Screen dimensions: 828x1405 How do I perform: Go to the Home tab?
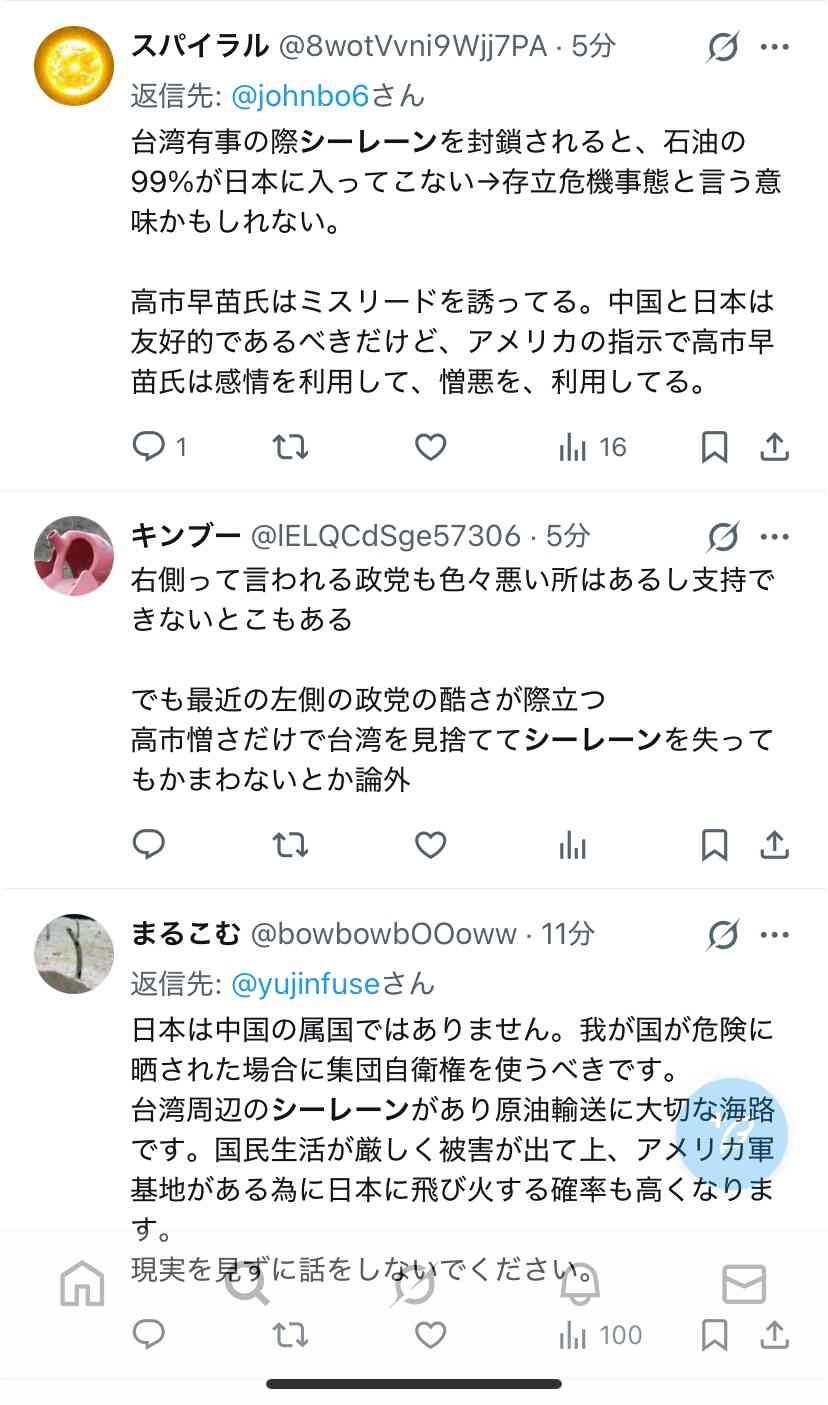pos(82,1284)
